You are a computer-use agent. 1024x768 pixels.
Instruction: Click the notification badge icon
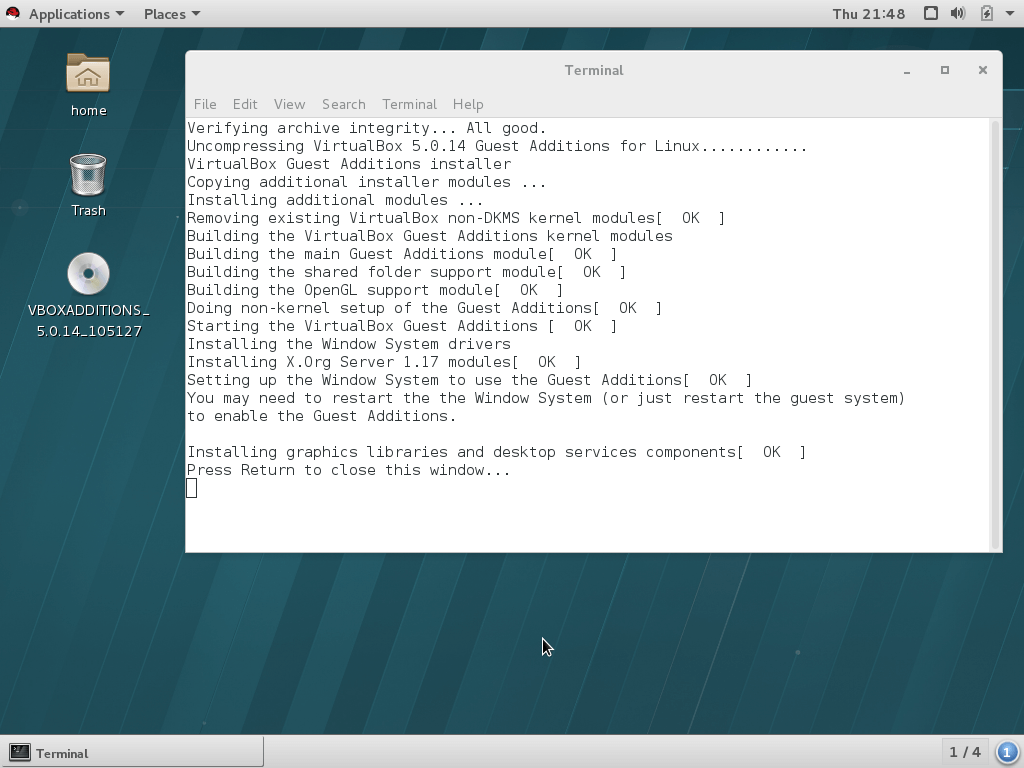[x=1008, y=752]
